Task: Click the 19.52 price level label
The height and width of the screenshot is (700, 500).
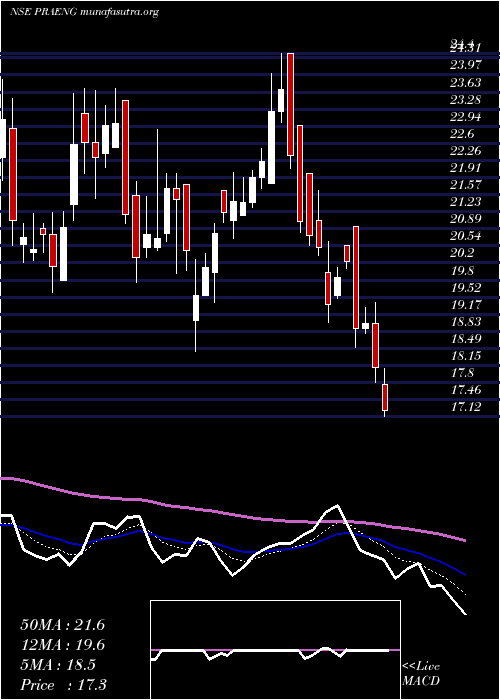Action: pyautogui.click(x=466, y=288)
